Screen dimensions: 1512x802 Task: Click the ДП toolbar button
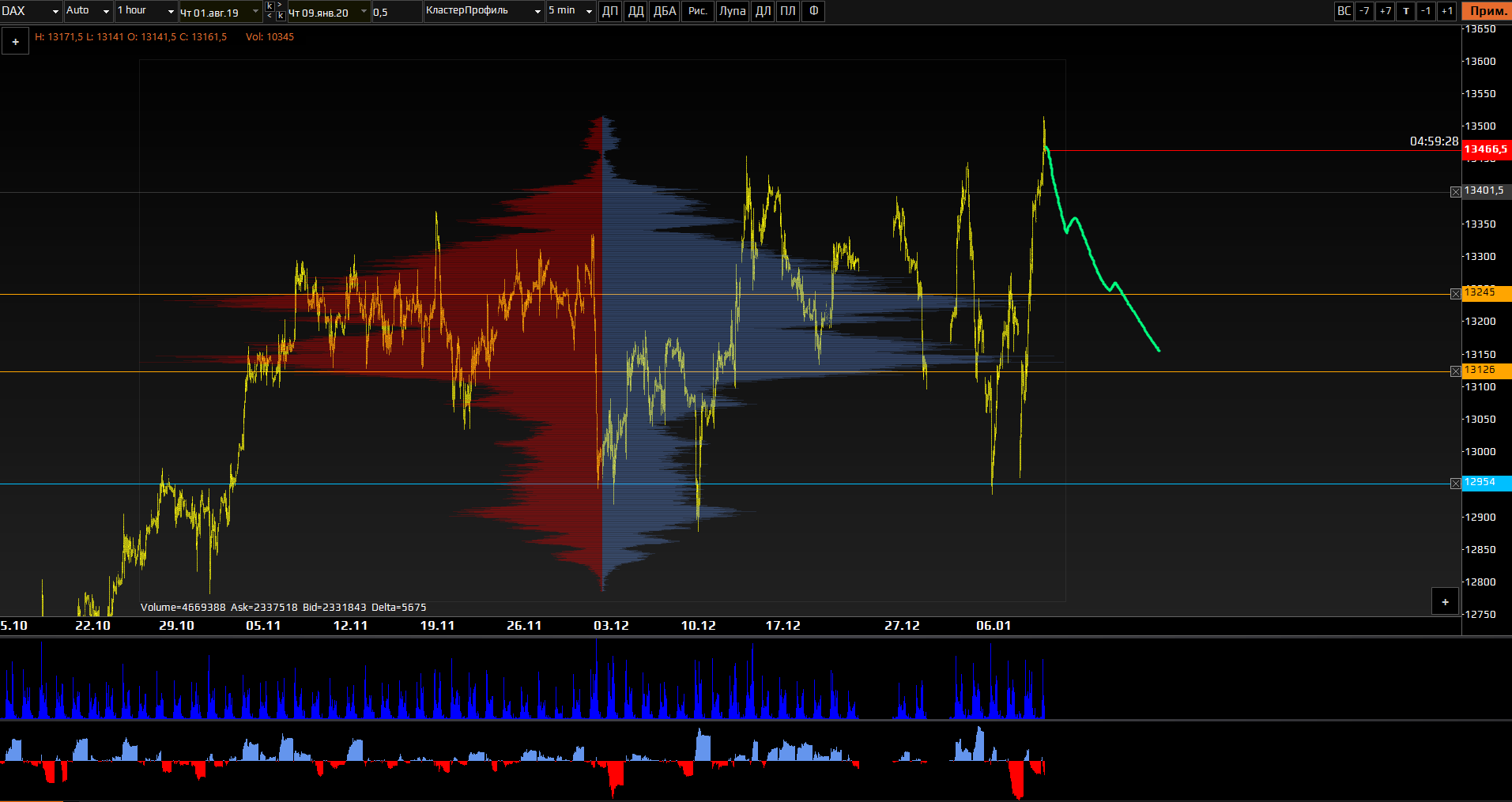tap(610, 11)
